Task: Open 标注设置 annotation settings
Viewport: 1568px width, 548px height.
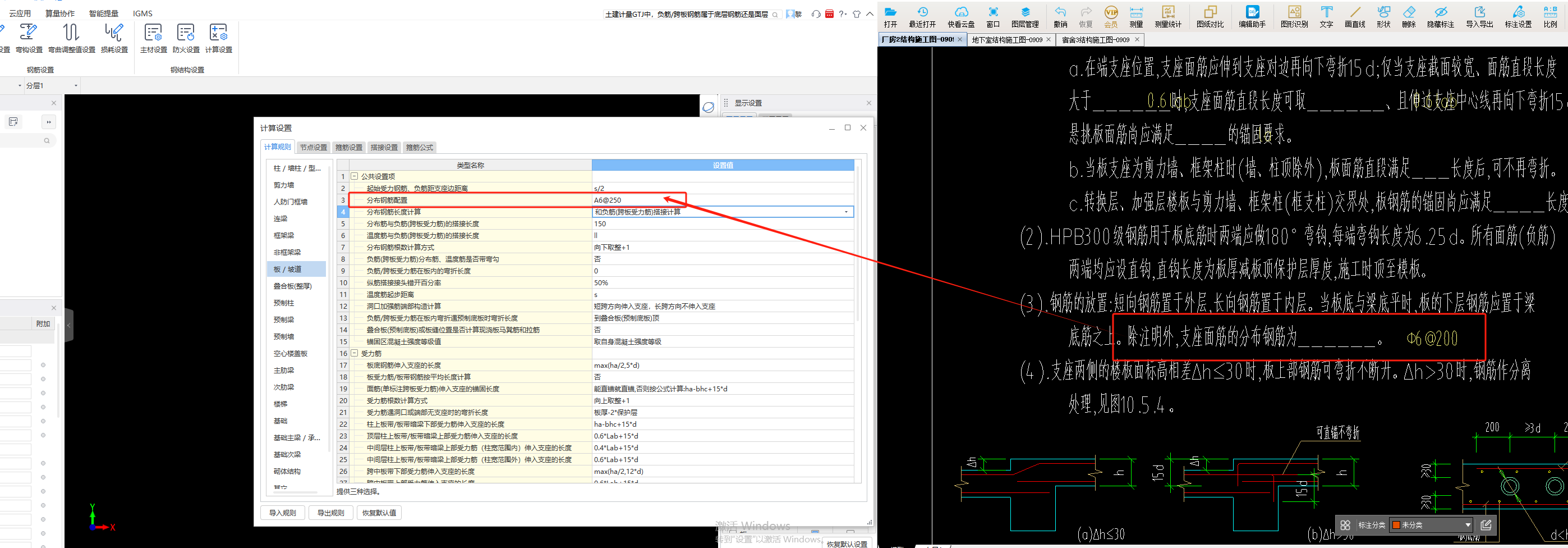Action: [x=1519, y=16]
